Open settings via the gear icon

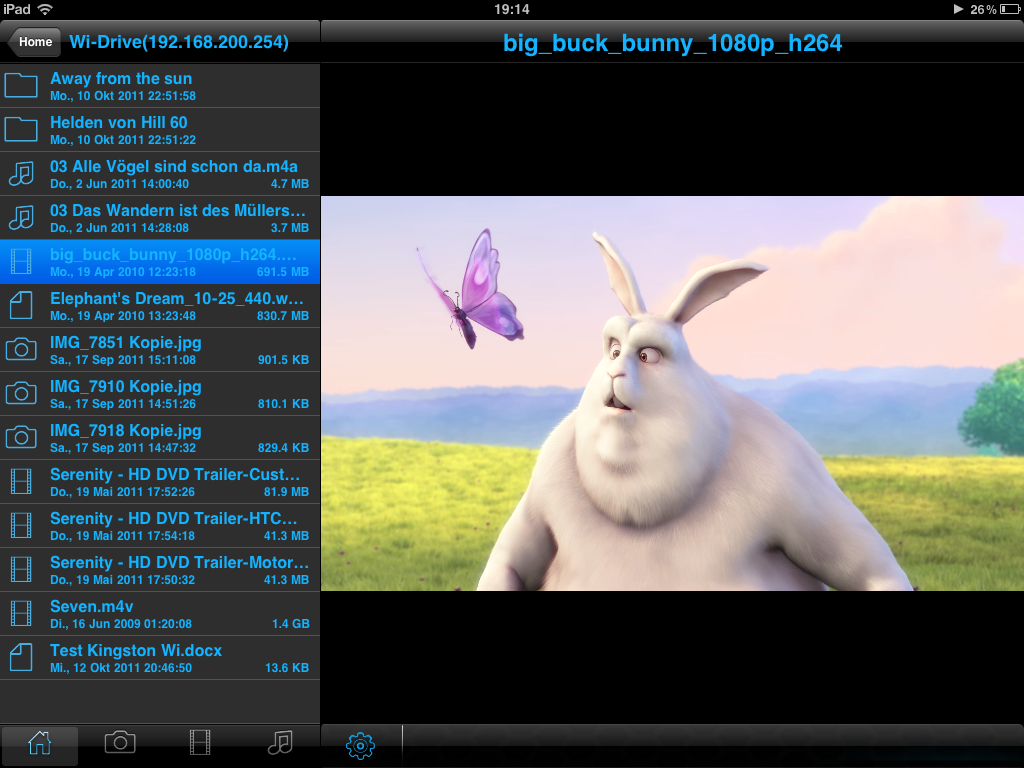tap(360, 745)
